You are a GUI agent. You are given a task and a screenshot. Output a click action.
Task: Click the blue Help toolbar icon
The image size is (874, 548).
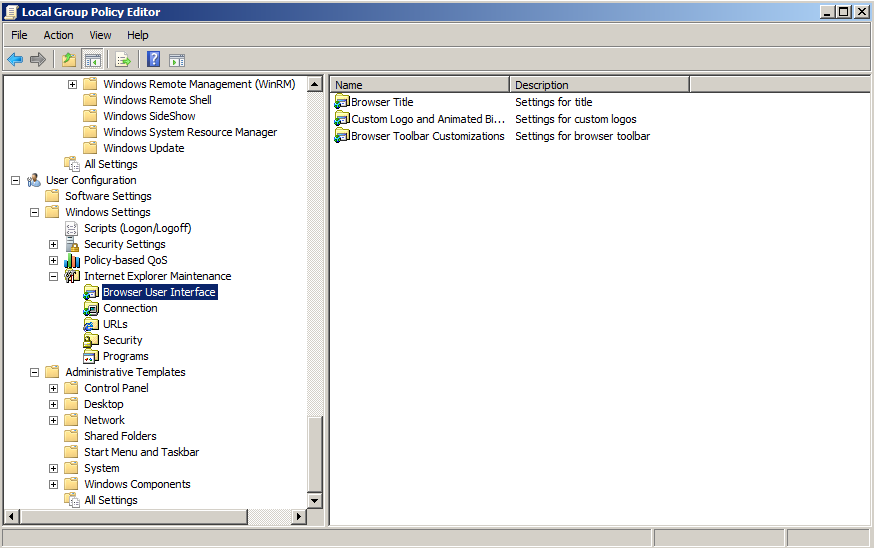tap(153, 59)
